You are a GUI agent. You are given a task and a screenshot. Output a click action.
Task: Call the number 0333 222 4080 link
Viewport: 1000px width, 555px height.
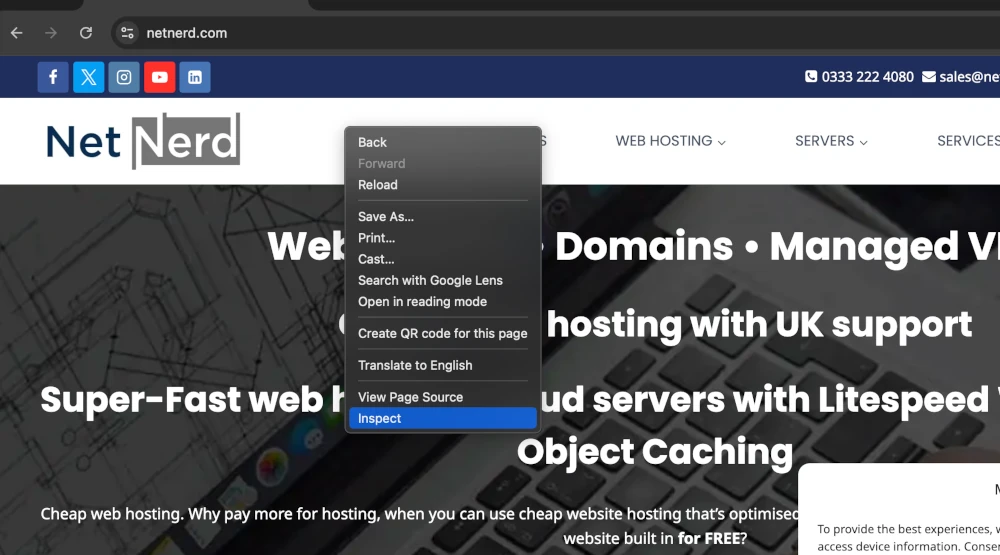867,77
